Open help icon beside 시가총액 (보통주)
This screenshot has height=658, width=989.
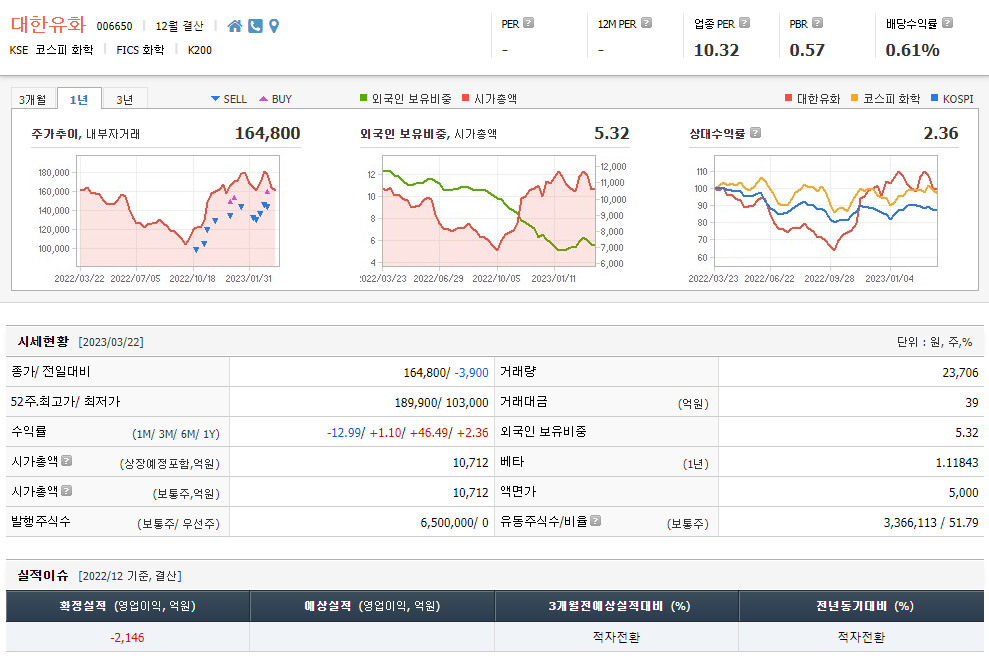tap(66, 490)
